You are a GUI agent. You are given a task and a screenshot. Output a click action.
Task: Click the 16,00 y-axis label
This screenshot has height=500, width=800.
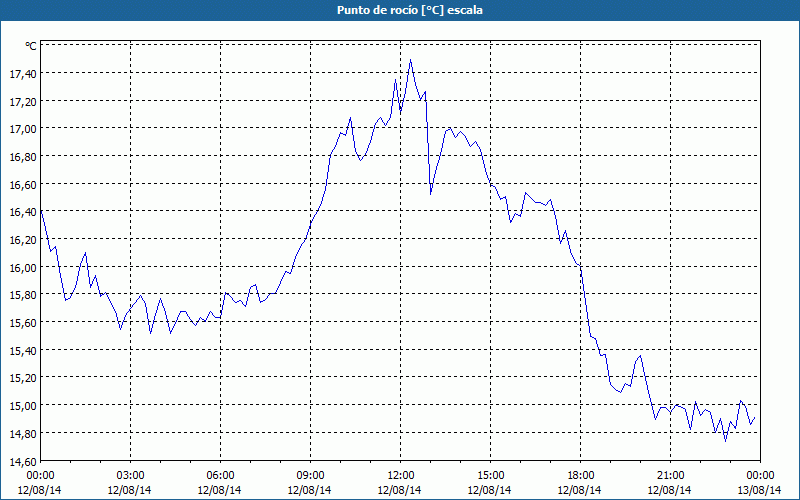(x=23, y=267)
